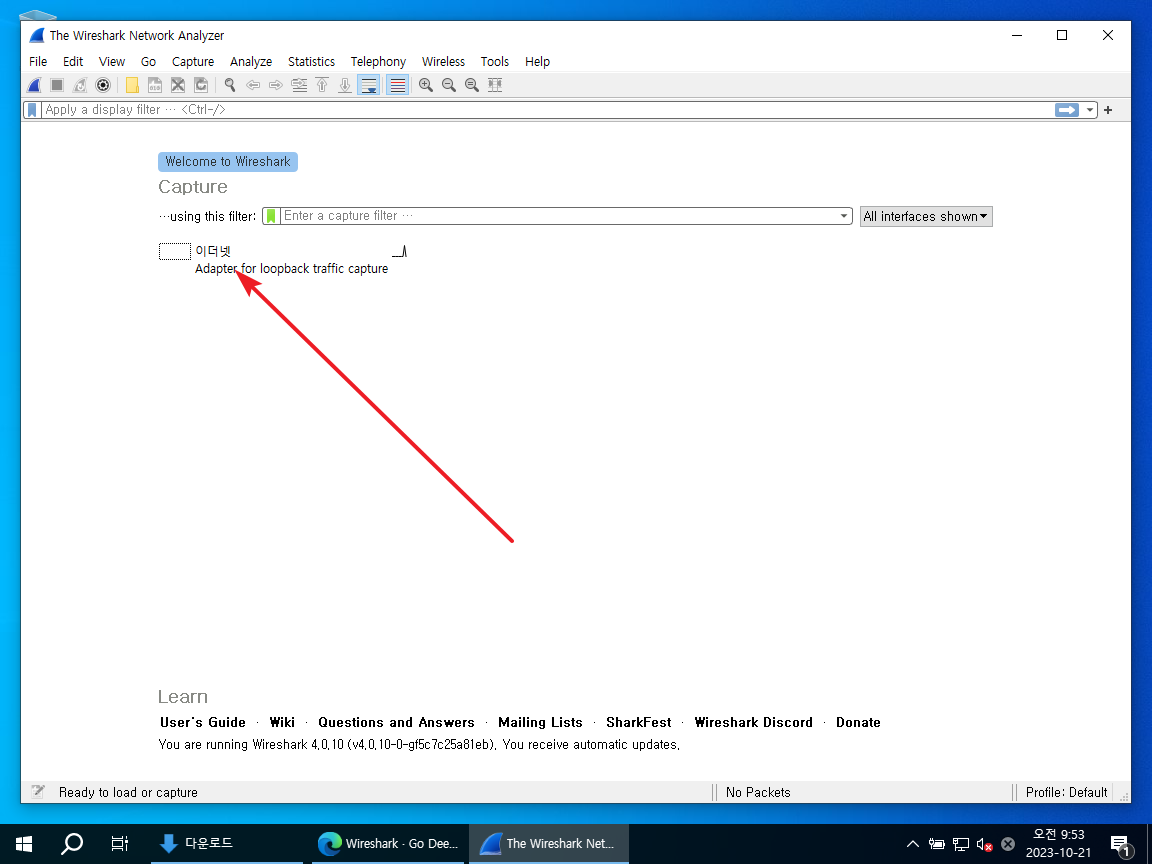Open the SharkFest link
This screenshot has width=1152, height=864.
[638, 722]
